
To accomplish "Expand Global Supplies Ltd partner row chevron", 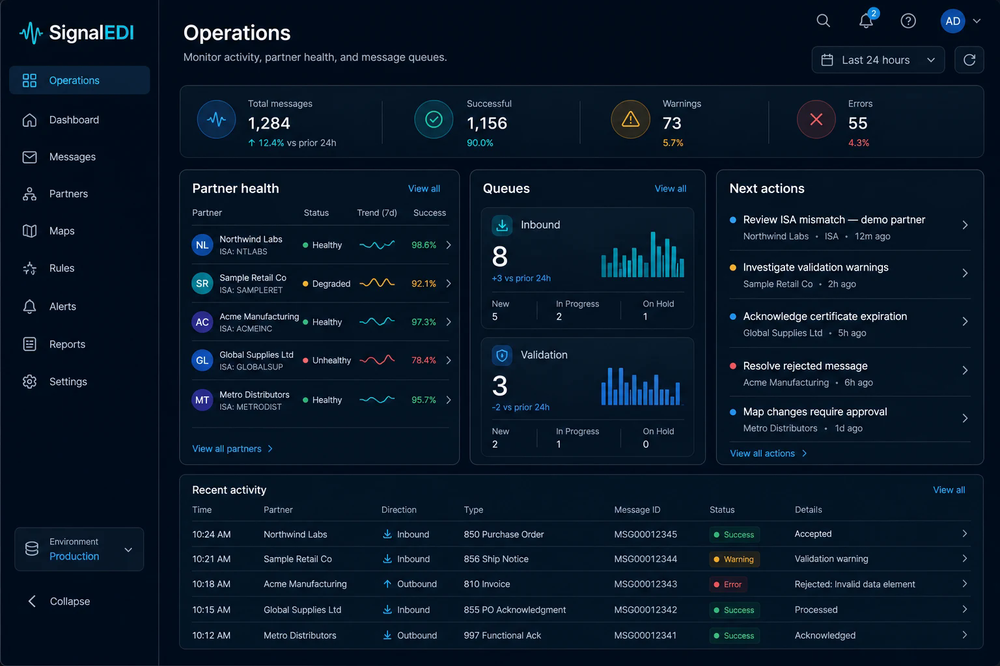I will 448,360.
